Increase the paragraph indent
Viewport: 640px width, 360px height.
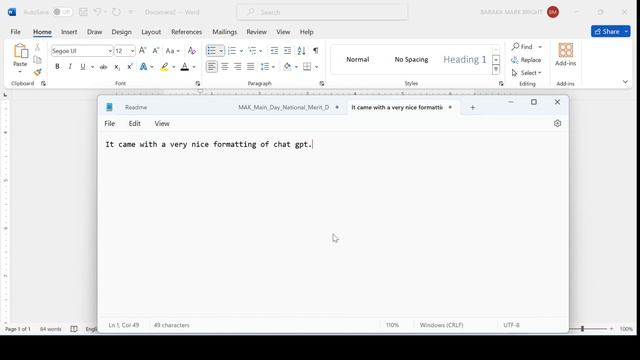(x=287, y=51)
